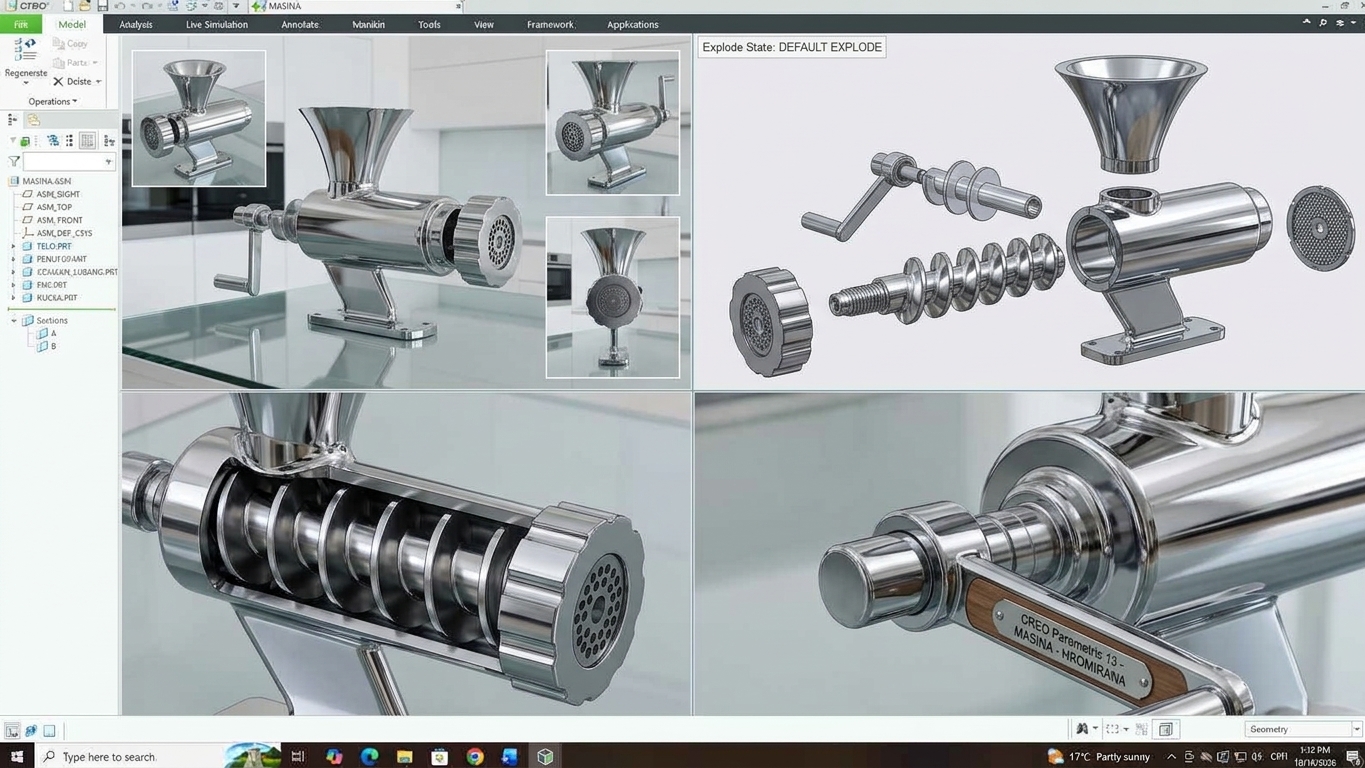Click the Delete X icon in ribbon
This screenshot has height=768, width=1365.
click(x=58, y=81)
